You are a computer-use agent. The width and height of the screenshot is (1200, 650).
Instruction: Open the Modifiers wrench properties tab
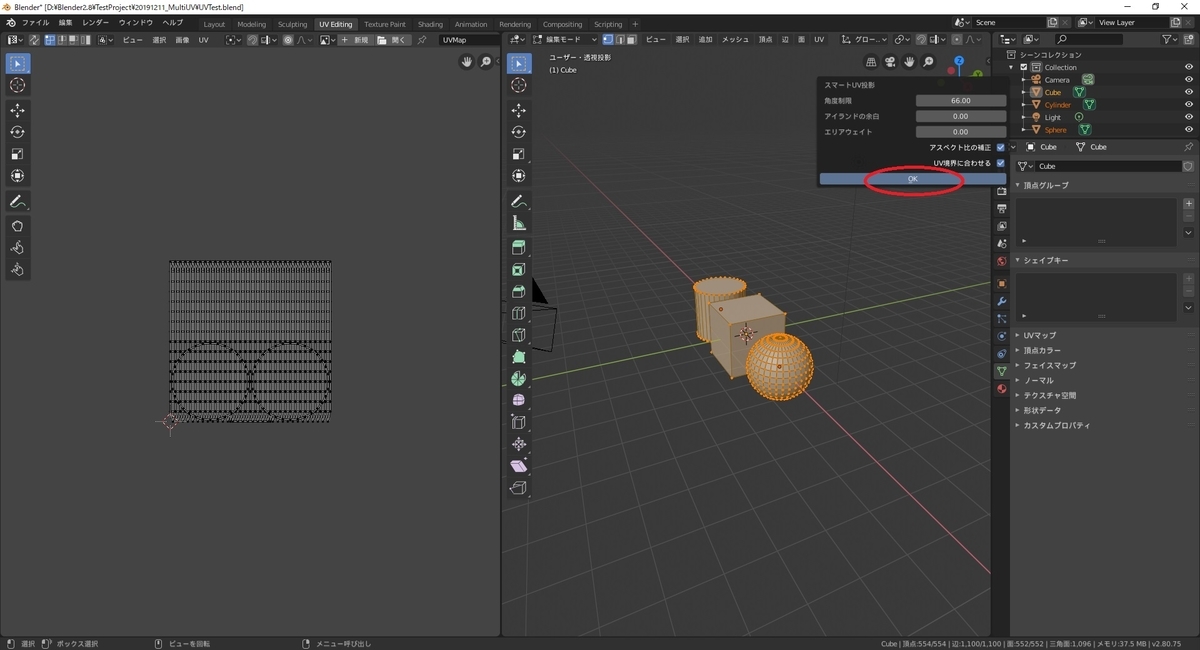coord(1001,301)
